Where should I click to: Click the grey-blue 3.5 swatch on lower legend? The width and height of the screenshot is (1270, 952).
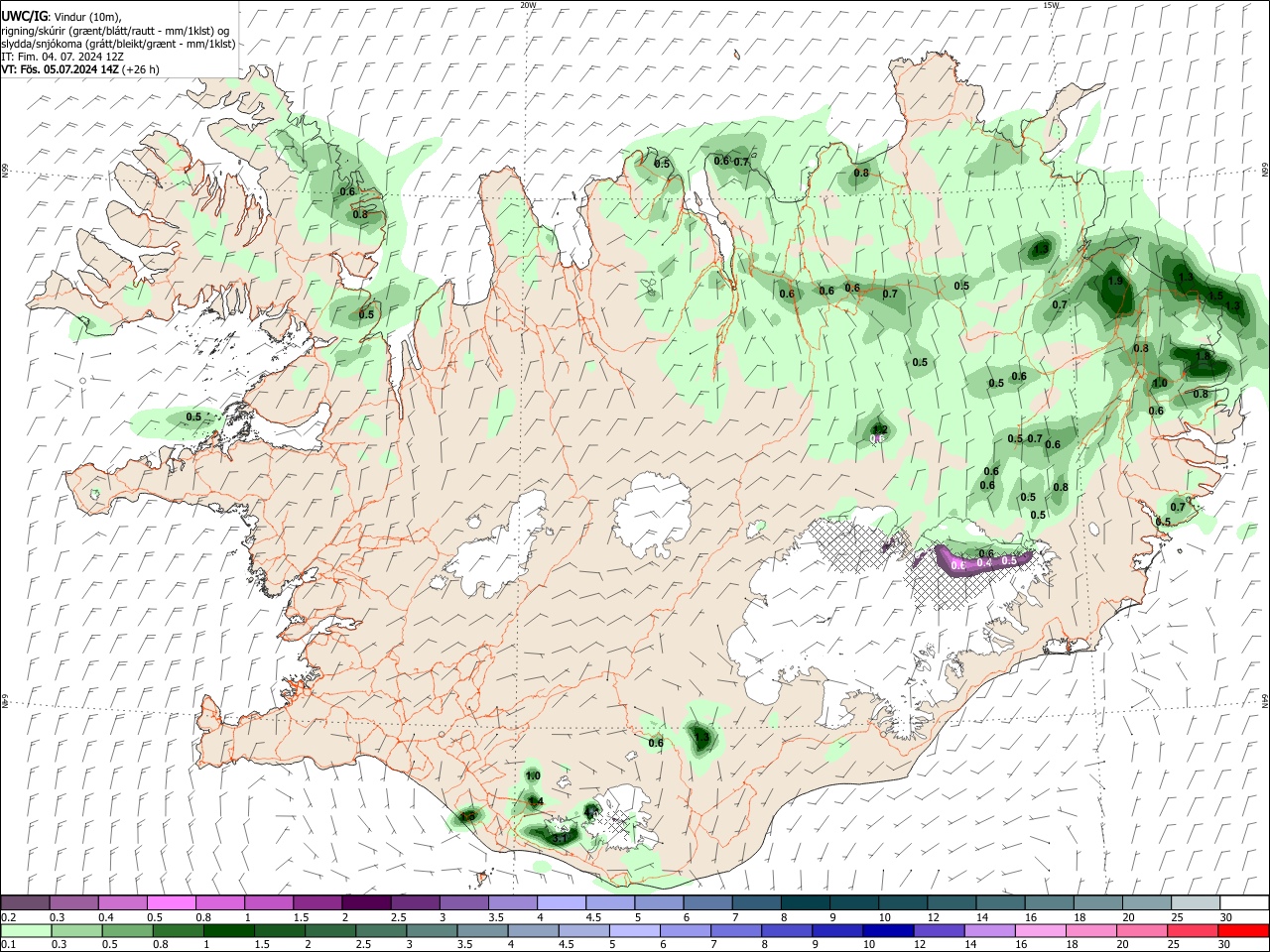point(482,931)
